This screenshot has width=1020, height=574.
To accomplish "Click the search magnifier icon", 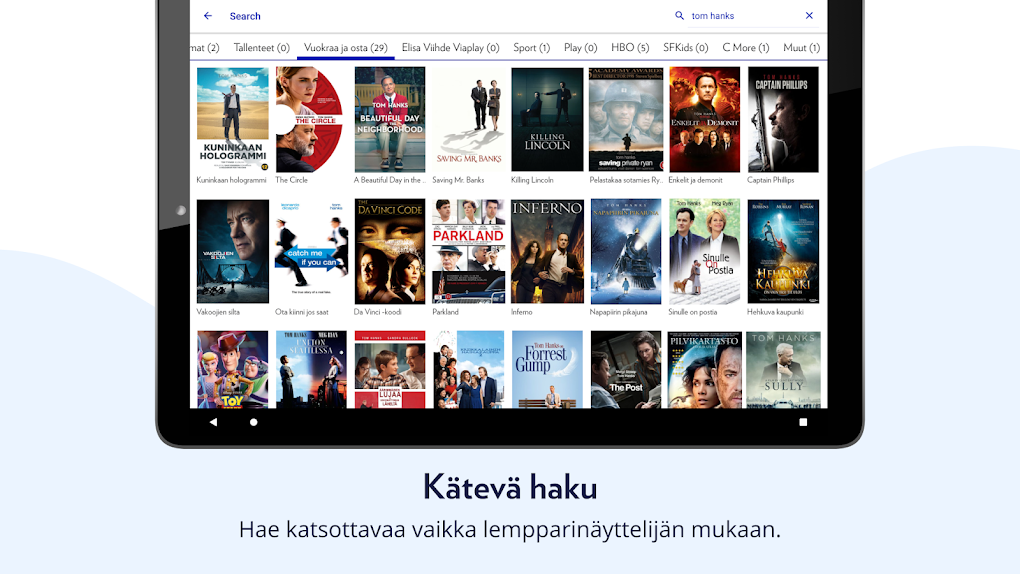I will click(679, 16).
